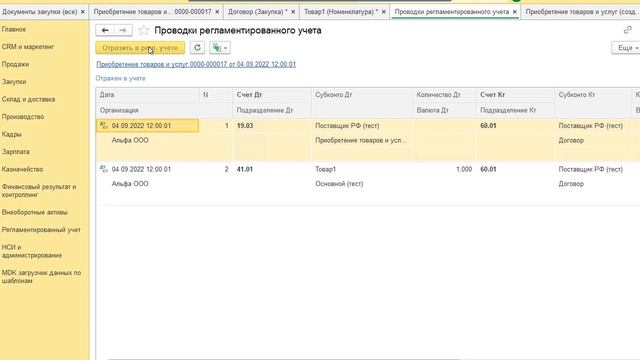Switch to Приобретение товаров и... 0000-000017 tab

point(152,12)
